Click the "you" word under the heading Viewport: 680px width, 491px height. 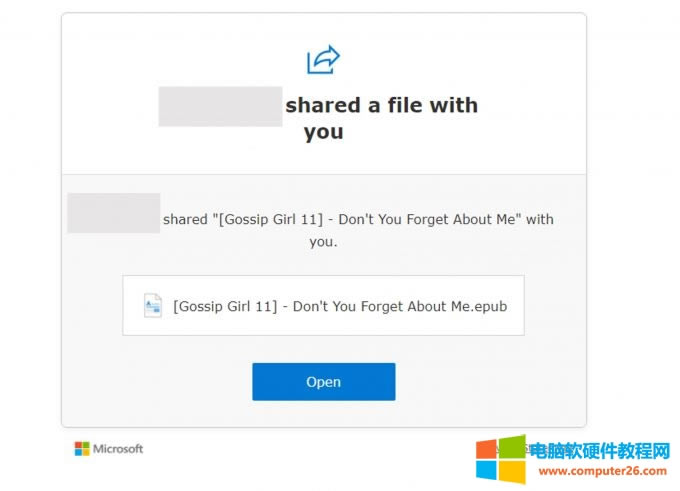[323, 132]
